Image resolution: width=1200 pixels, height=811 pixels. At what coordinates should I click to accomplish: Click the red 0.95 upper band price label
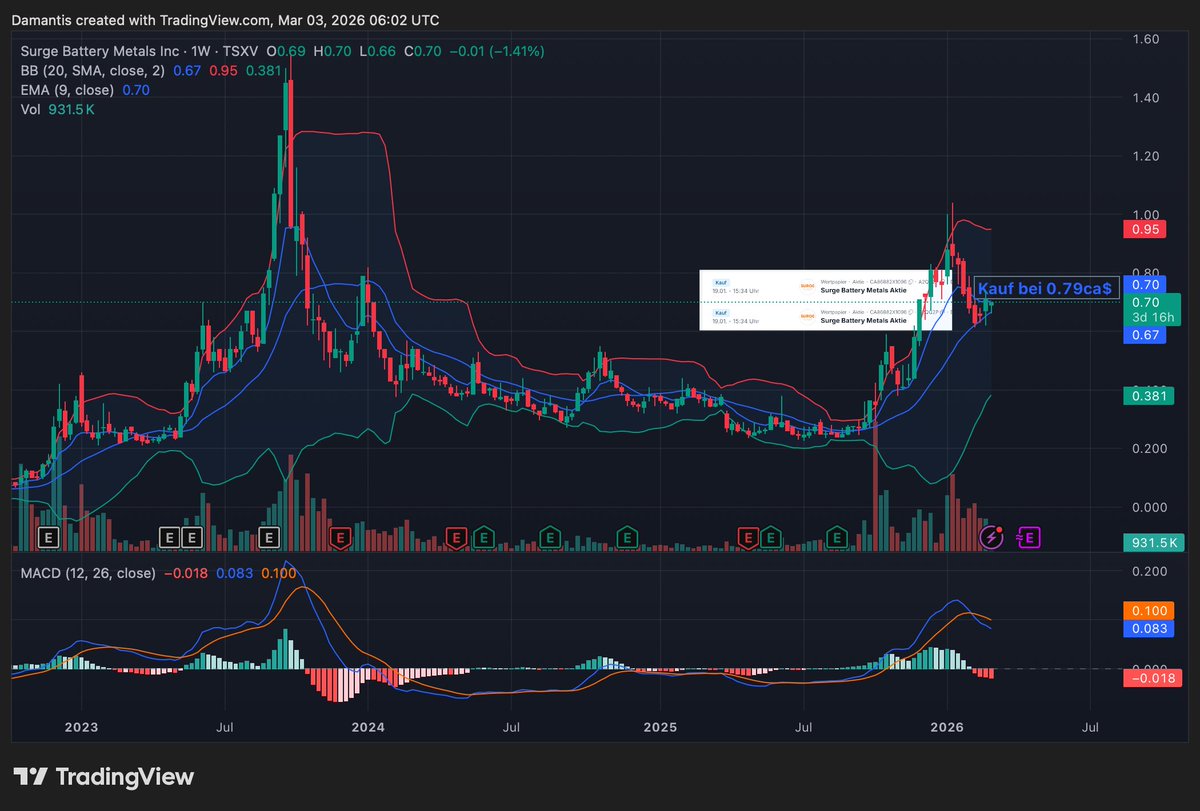[1145, 230]
